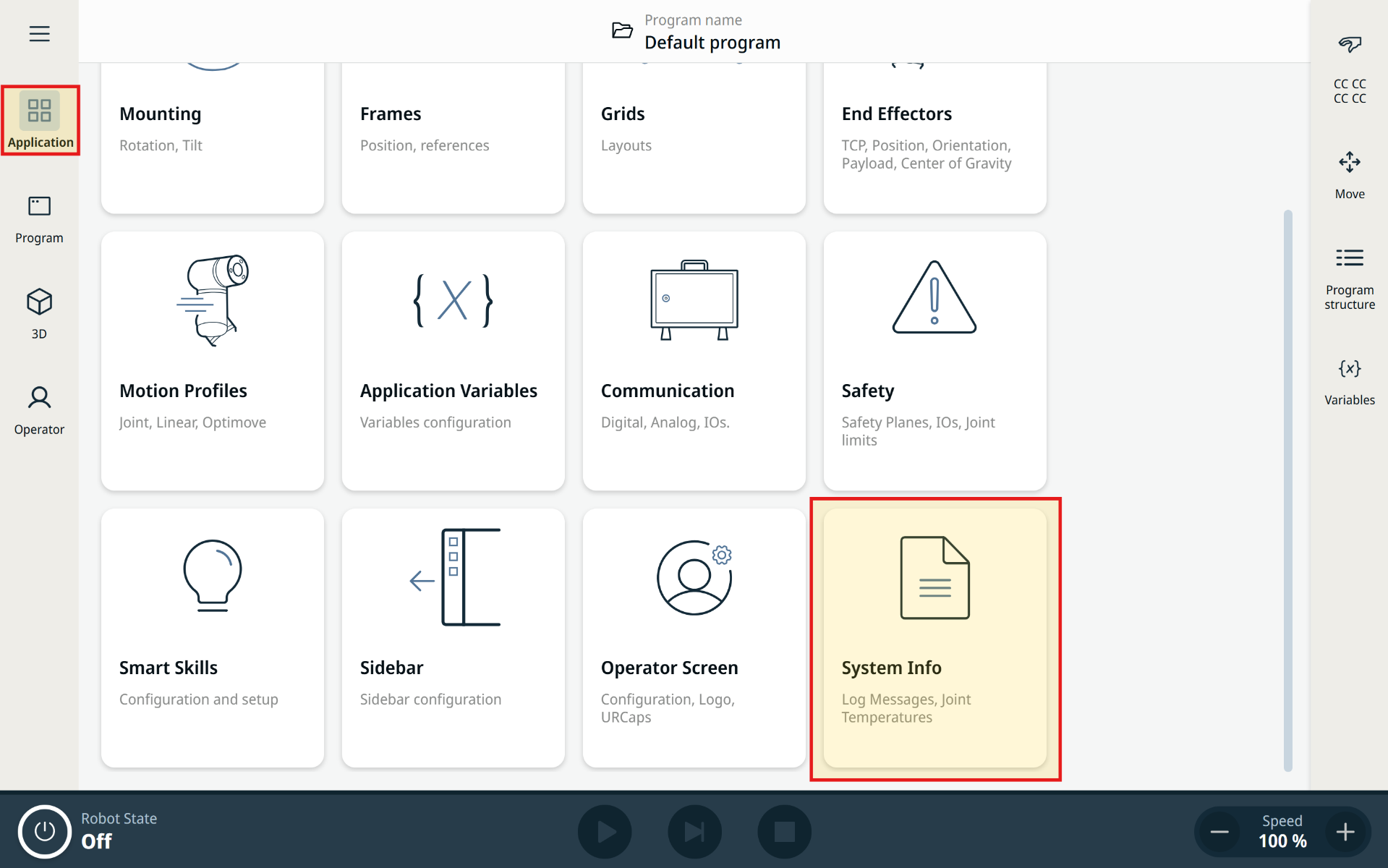Switch to the Program tab
Image resolution: width=1388 pixels, height=868 pixels.
tap(39, 219)
